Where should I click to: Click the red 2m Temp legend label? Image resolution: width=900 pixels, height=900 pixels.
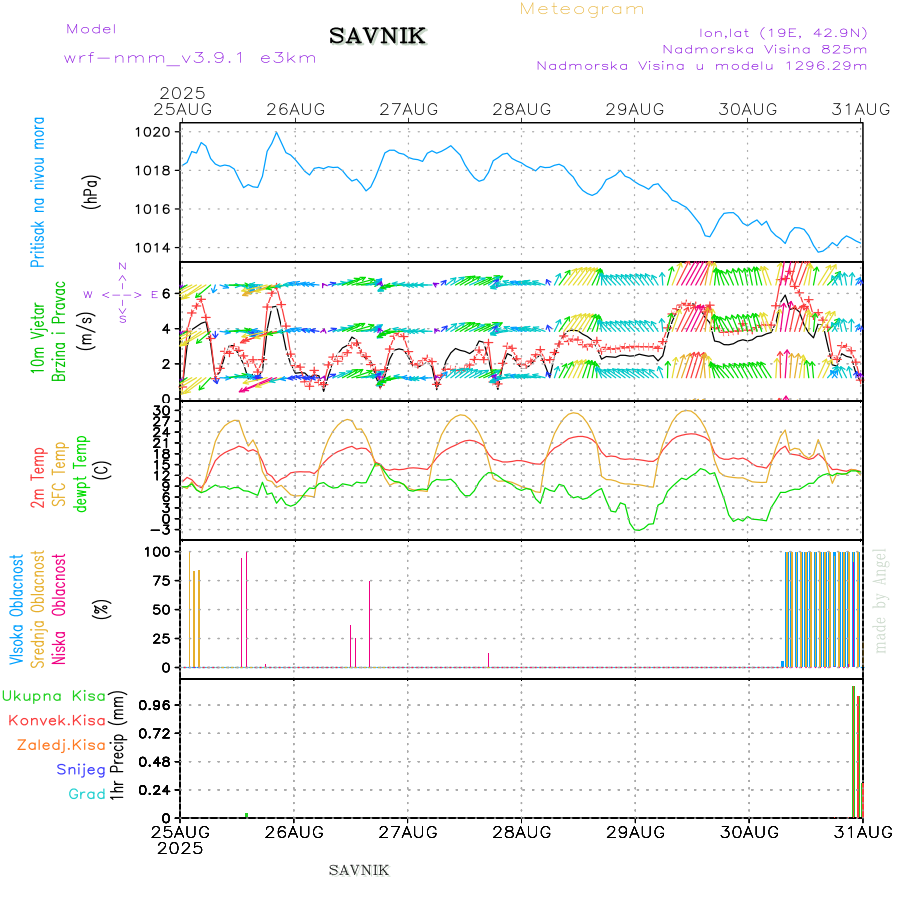[38, 478]
